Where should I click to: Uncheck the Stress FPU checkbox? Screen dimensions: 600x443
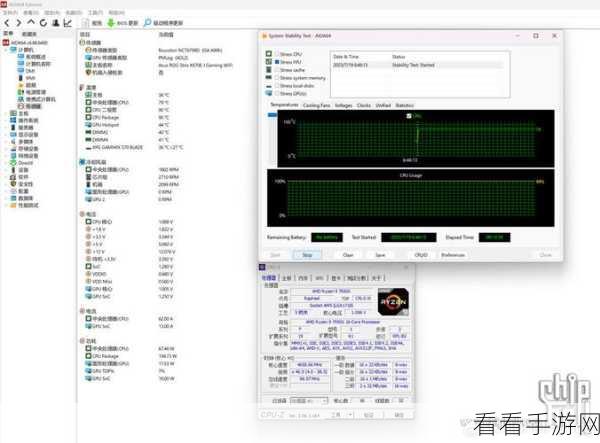tap(277, 62)
